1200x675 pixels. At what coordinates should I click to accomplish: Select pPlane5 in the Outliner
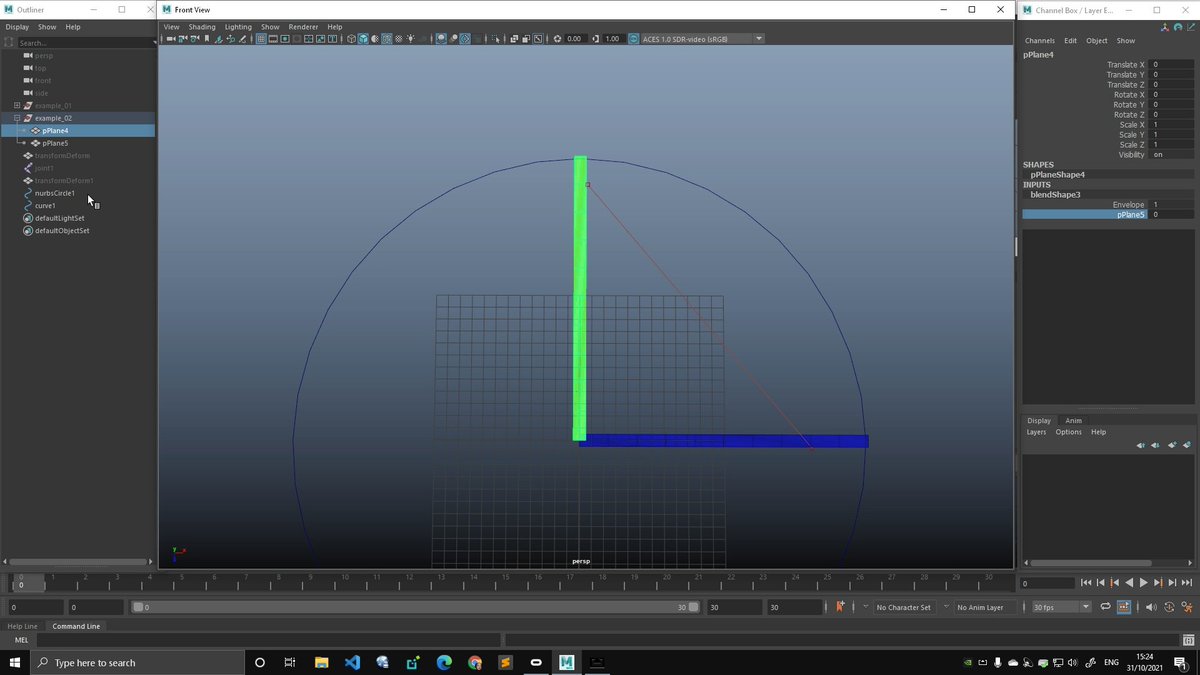point(55,143)
